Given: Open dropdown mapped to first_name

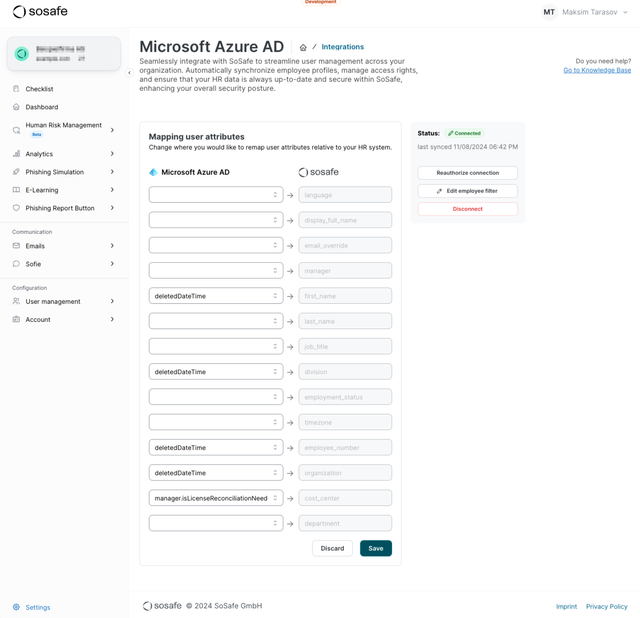Looking at the screenshot, I should click(216, 296).
